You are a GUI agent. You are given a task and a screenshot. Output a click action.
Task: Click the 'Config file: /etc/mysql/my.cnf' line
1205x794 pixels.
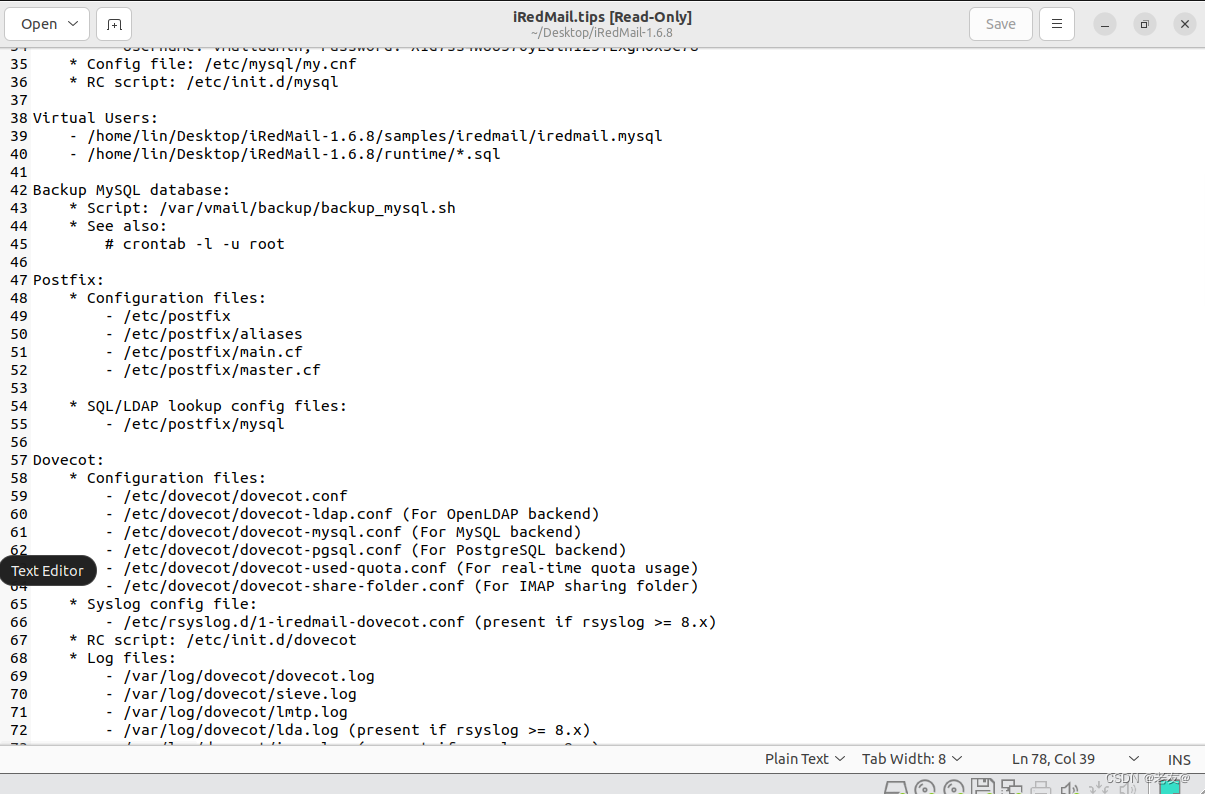point(212,64)
